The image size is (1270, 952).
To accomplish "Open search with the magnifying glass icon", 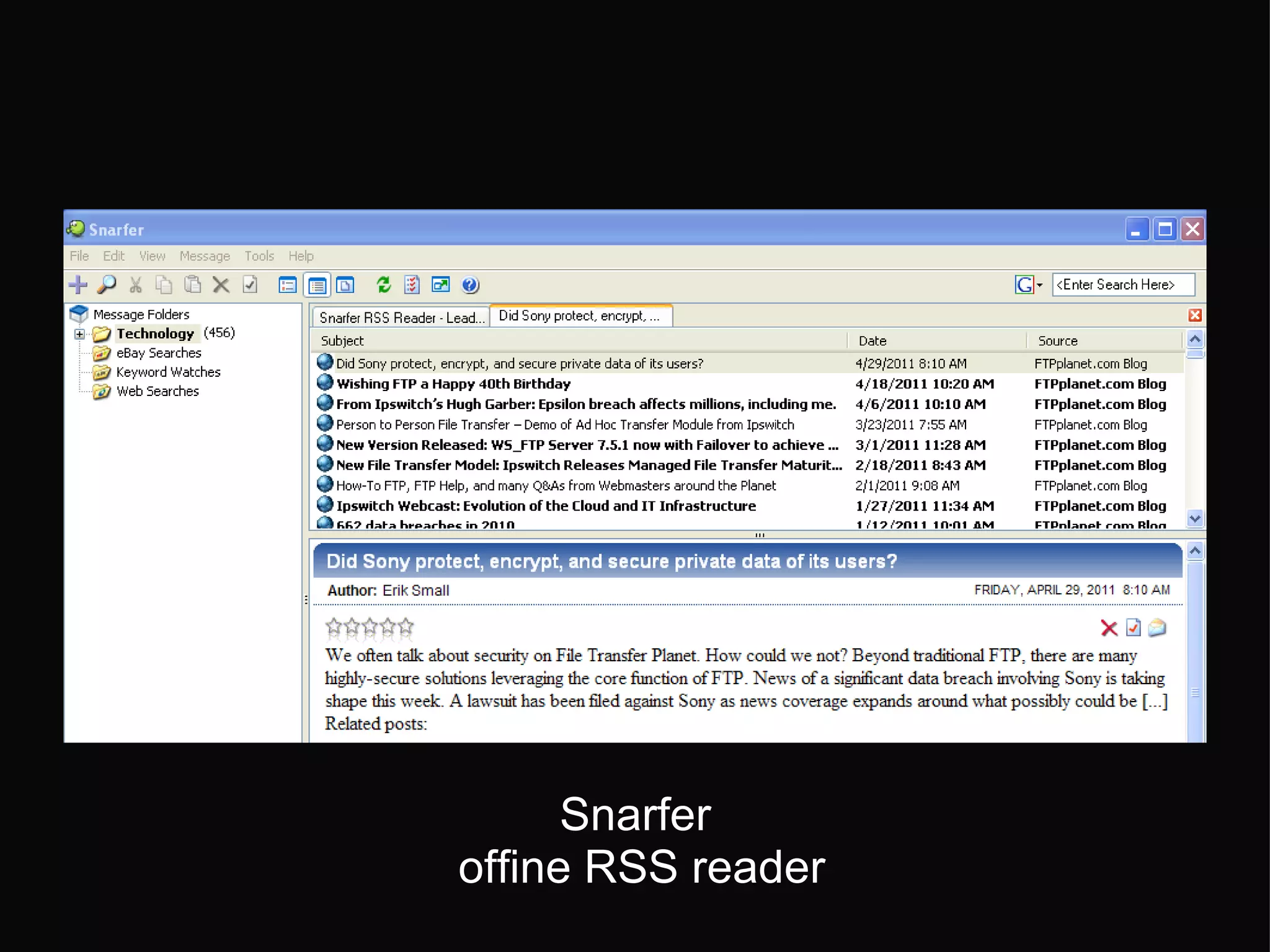I will tap(107, 285).
